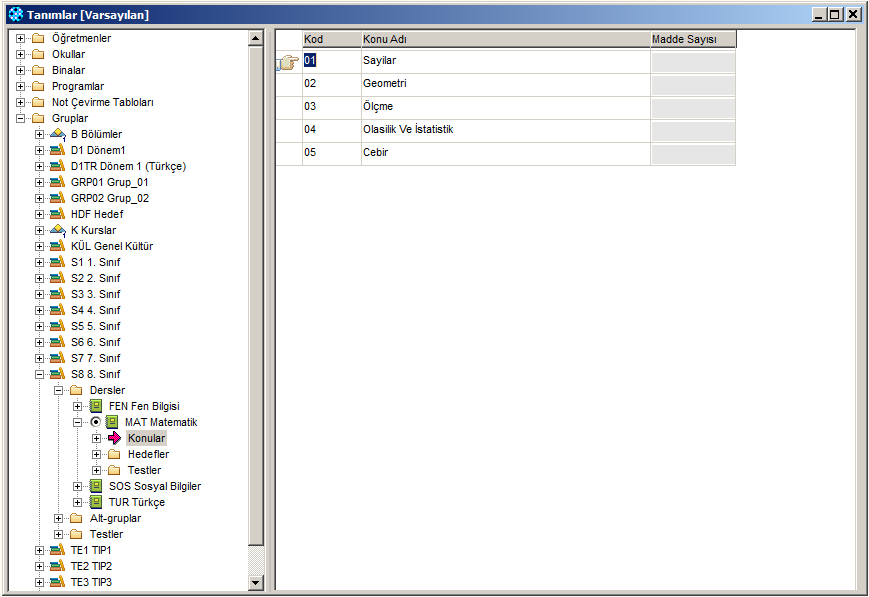Click the S8 8. Sınıf group icon
869x597 pixels.
[58, 374]
